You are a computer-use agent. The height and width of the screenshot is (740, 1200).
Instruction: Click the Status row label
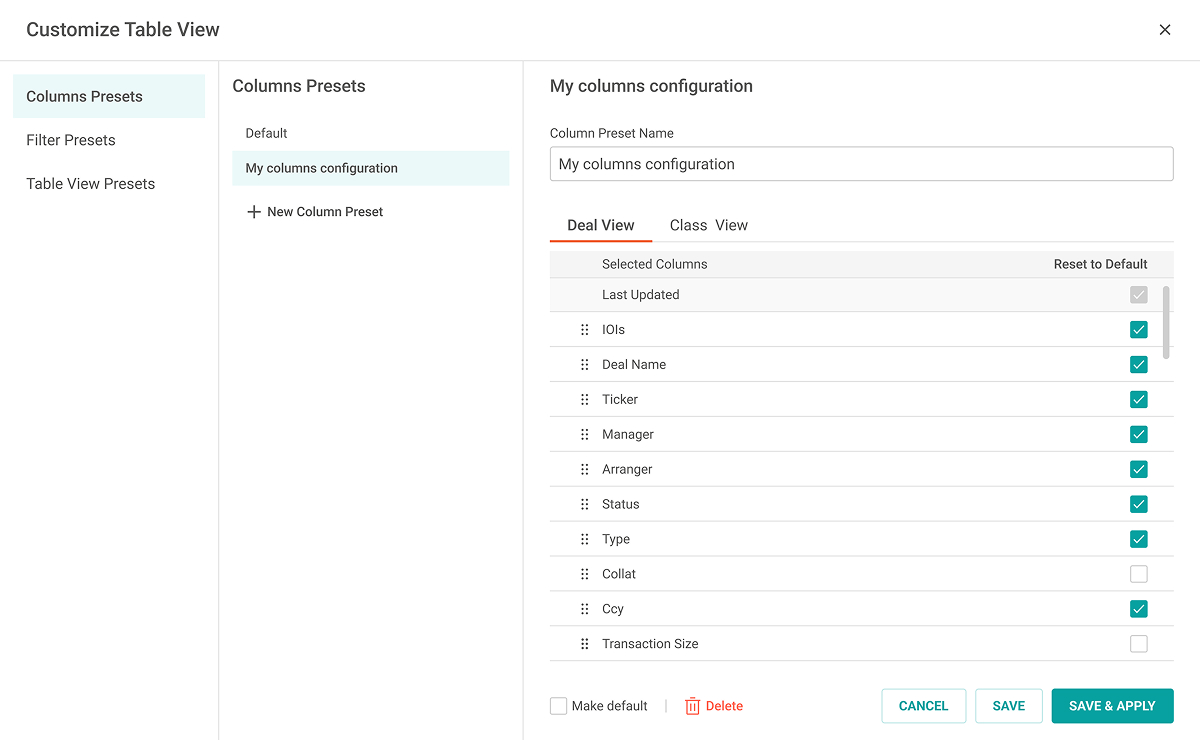point(621,505)
